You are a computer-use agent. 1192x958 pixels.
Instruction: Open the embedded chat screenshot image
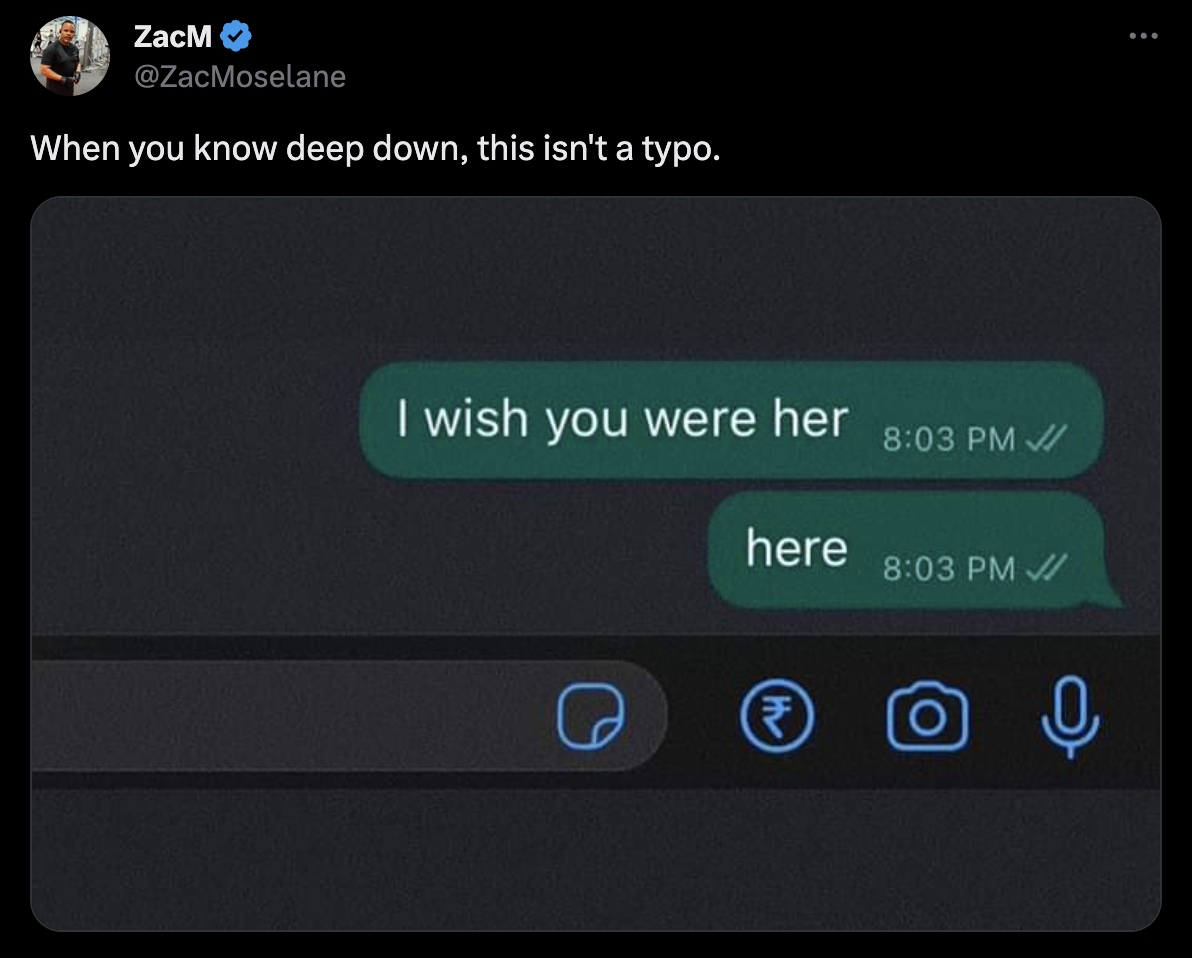click(x=596, y=563)
